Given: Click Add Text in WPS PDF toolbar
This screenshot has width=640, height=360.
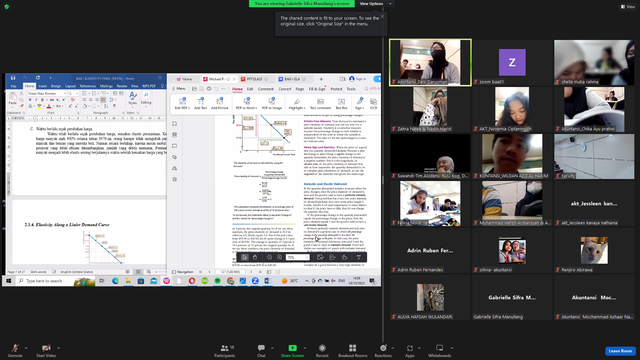Looking at the screenshot, I should tap(200, 103).
